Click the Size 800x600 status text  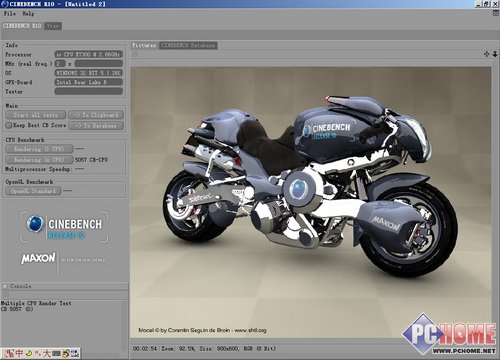point(219,349)
